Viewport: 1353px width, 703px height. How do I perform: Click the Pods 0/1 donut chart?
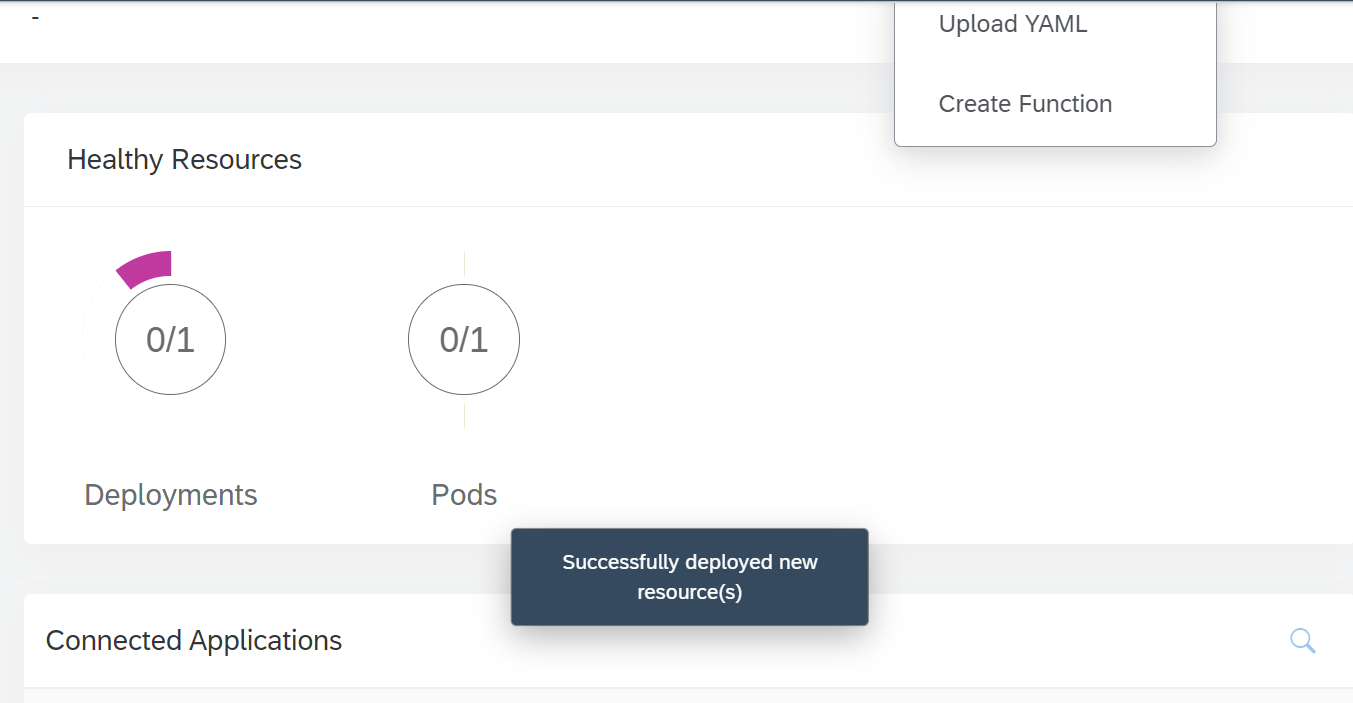pos(464,340)
